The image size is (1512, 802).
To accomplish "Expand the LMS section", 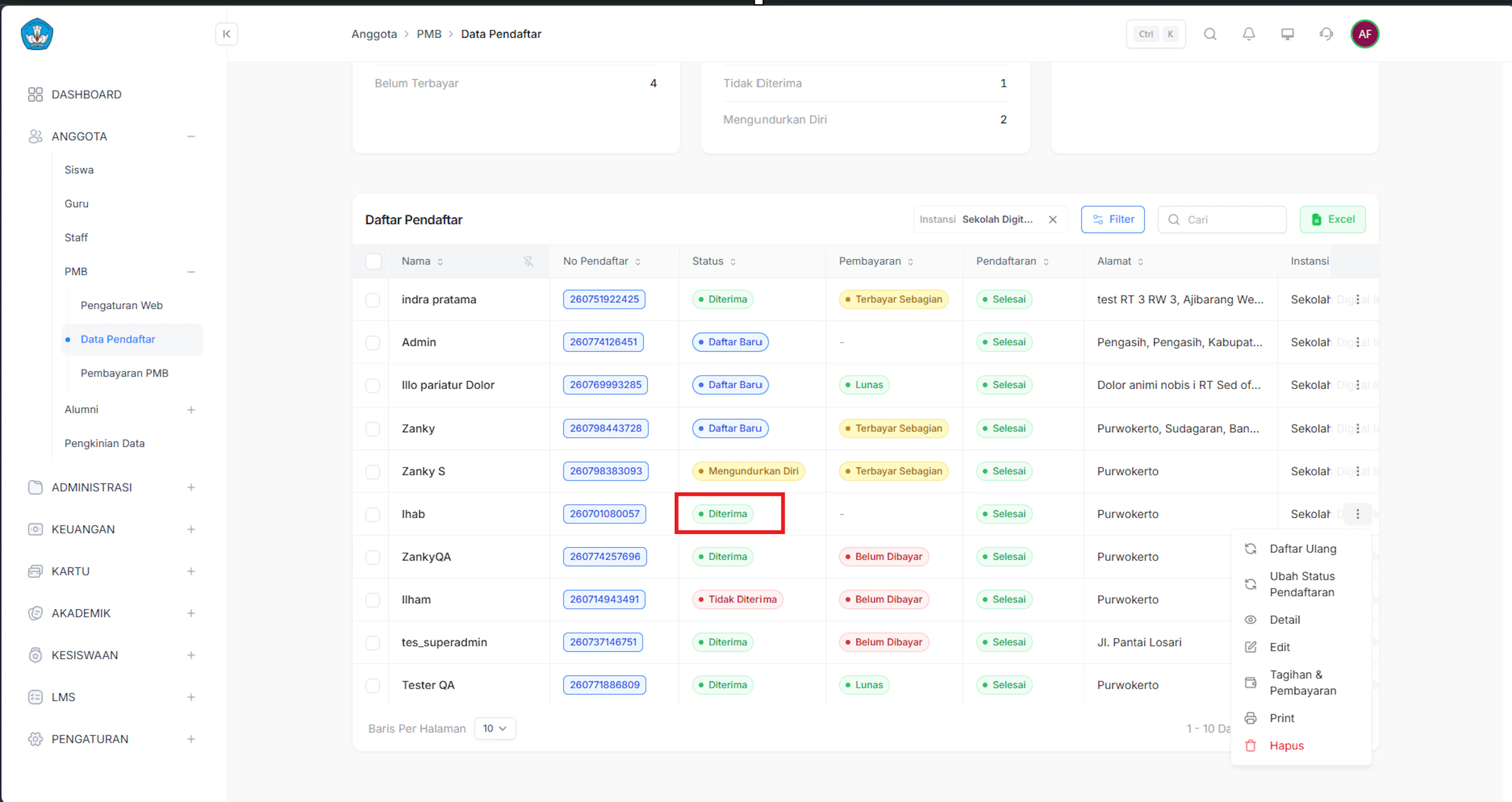I will click(x=191, y=697).
